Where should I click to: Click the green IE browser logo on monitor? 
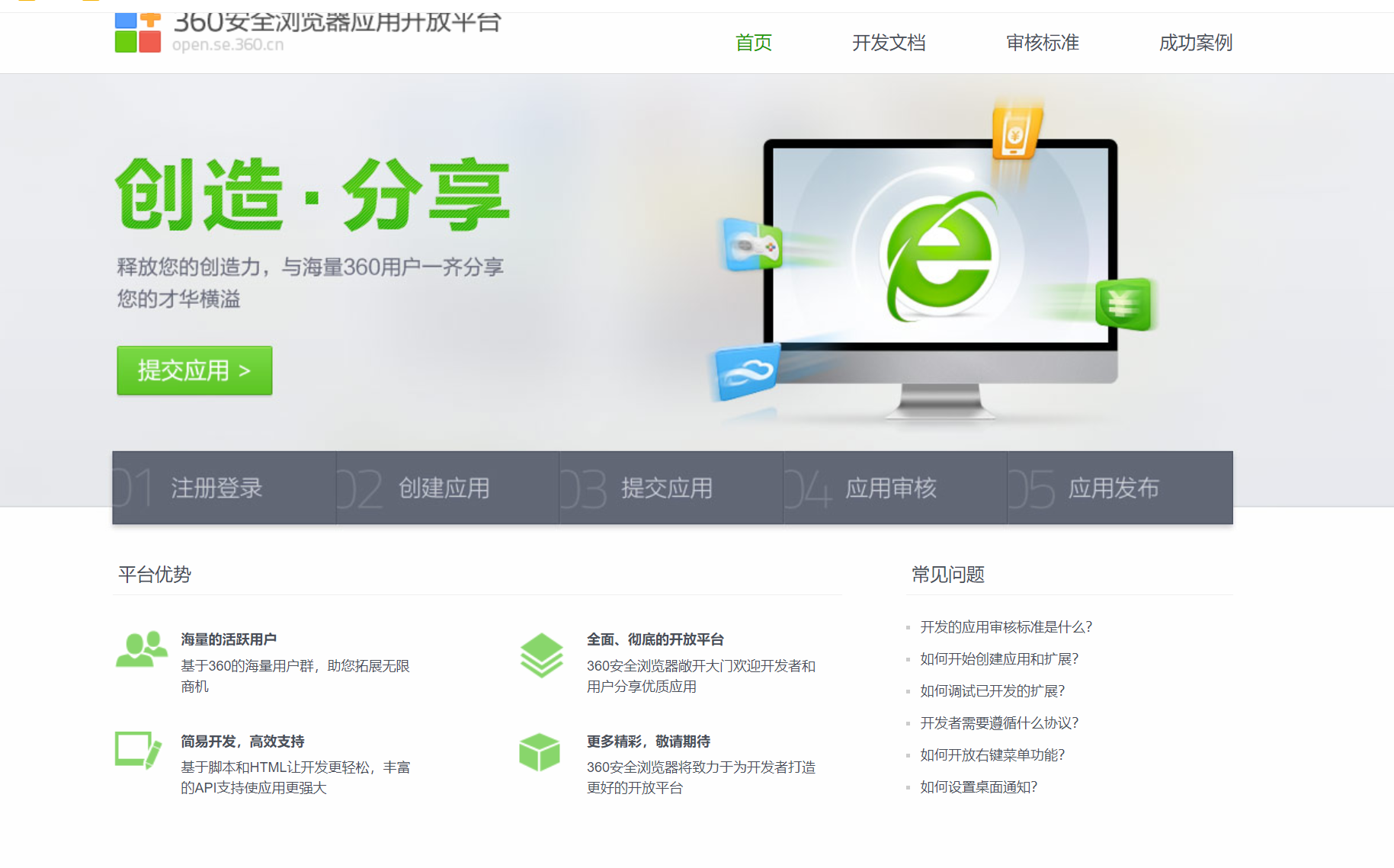(x=941, y=256)
